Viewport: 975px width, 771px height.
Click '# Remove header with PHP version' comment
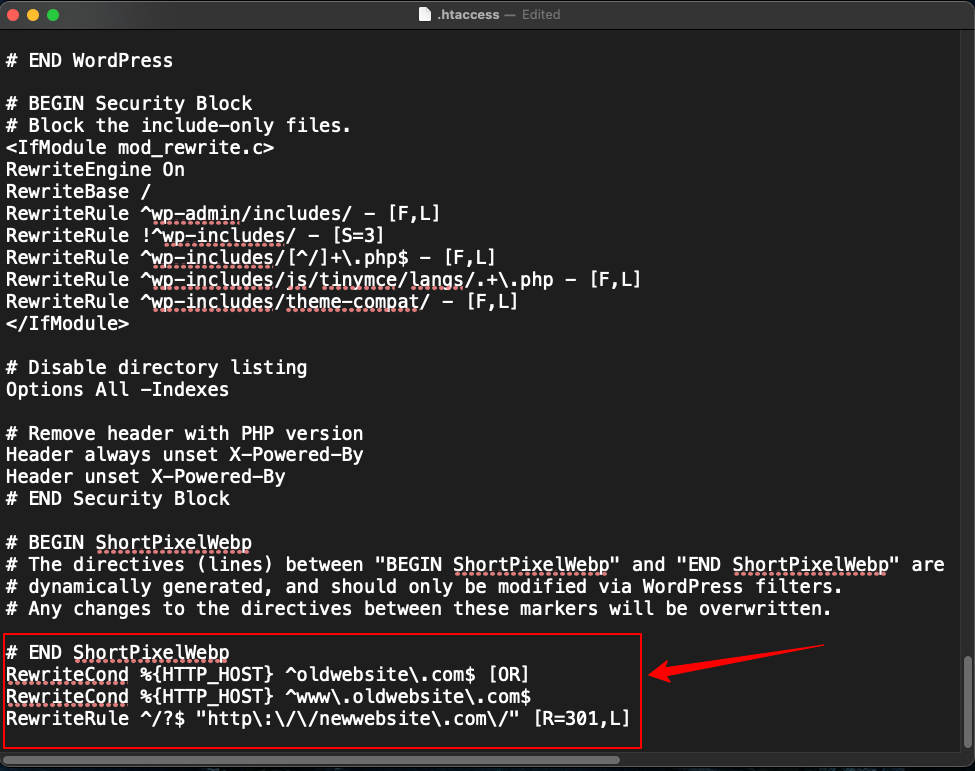tap(185, 433)
